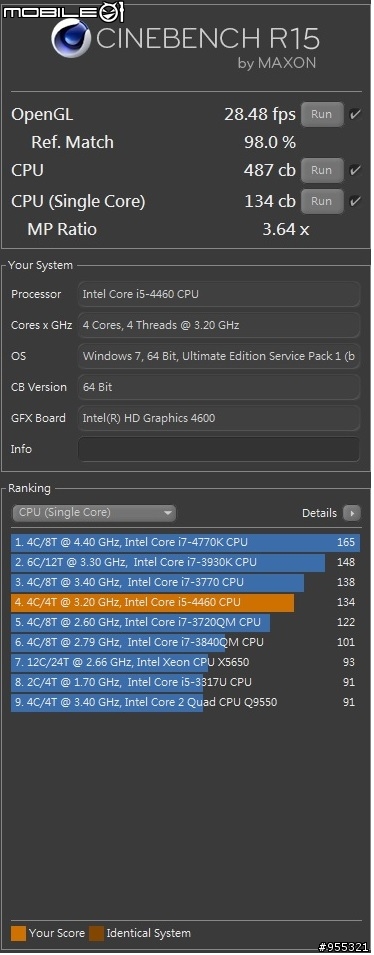Click the Cinebench sphere logo icon
The image size is (374, 955).
[x=71, y=38]
